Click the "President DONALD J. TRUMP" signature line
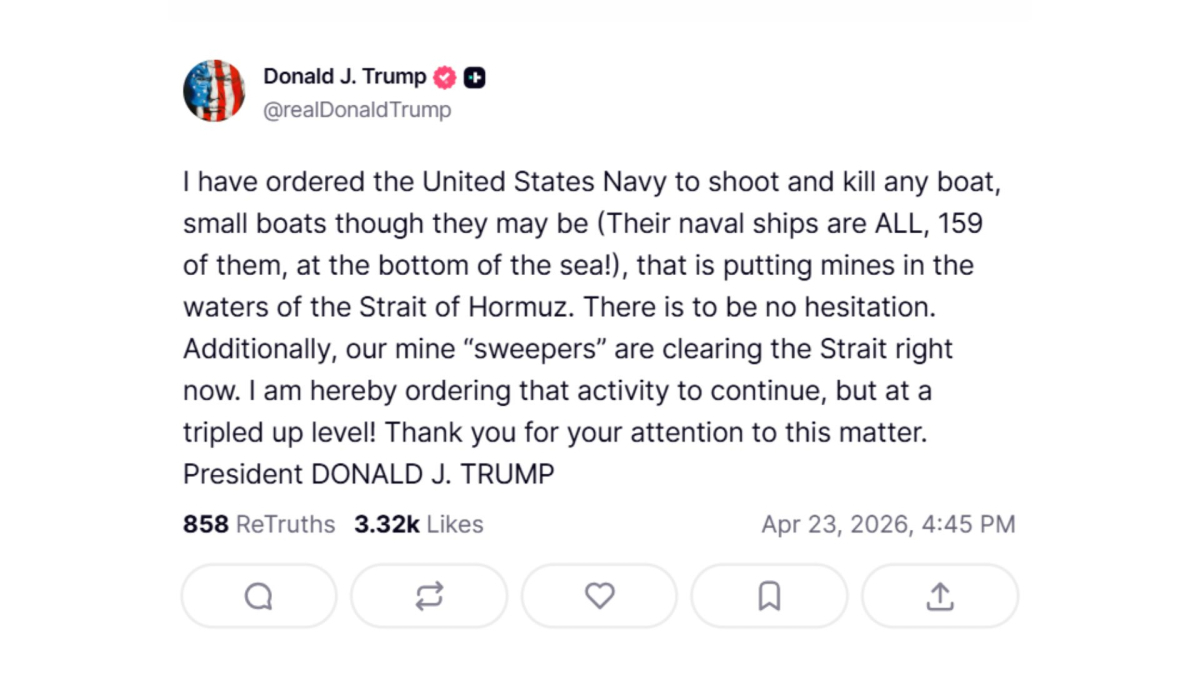1199x674 pixels. [368, 474]
